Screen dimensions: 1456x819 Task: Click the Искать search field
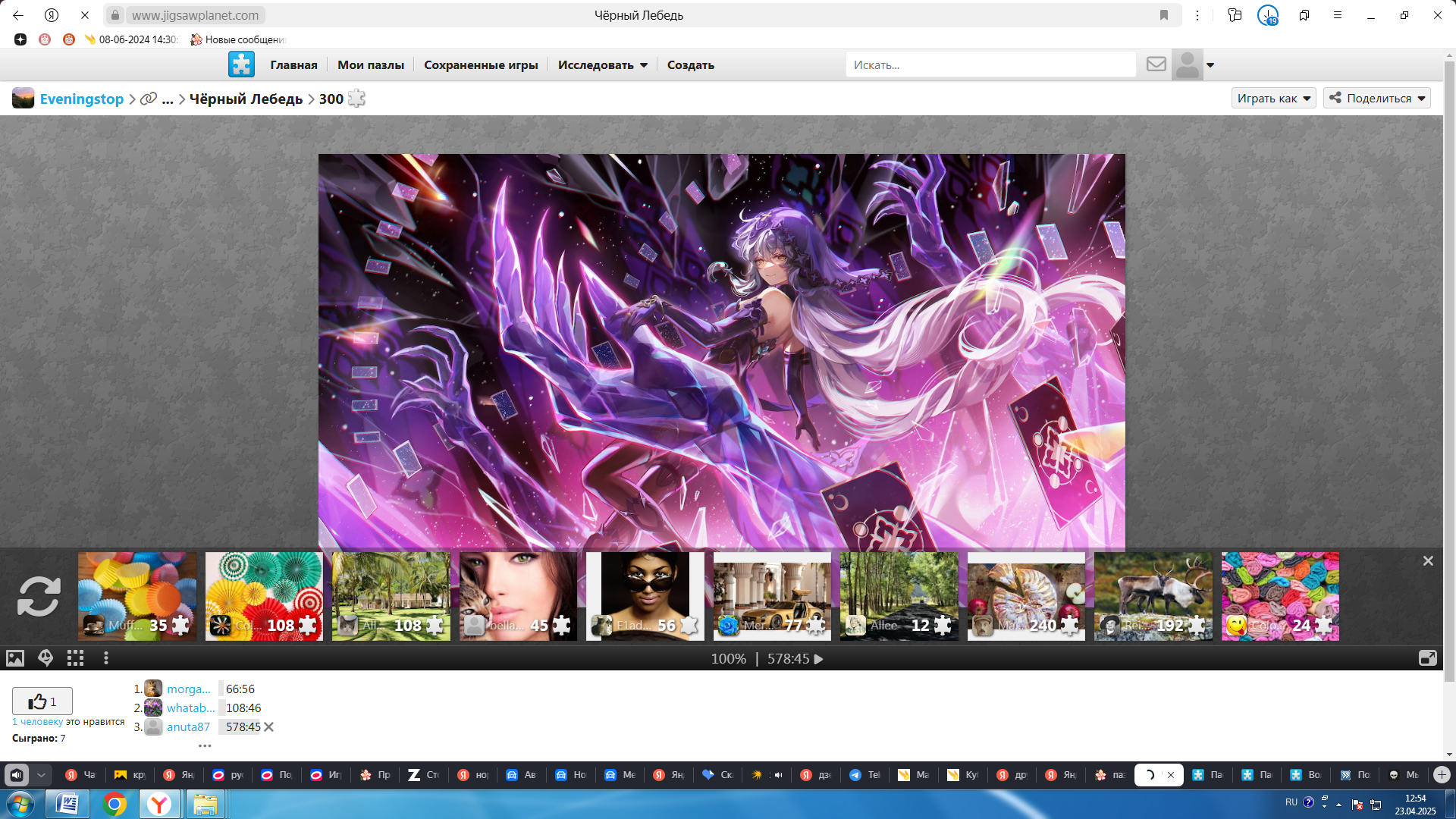(990, 65)
